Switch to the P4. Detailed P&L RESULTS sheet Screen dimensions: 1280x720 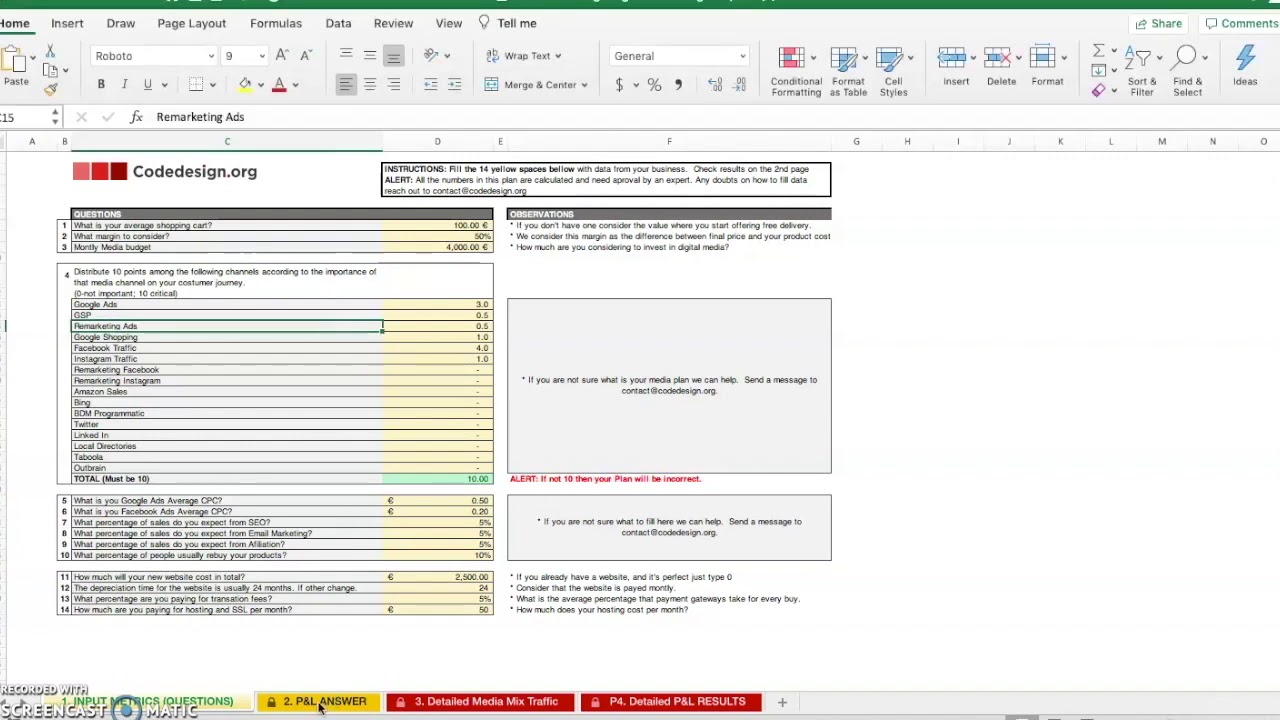(670, 702)
